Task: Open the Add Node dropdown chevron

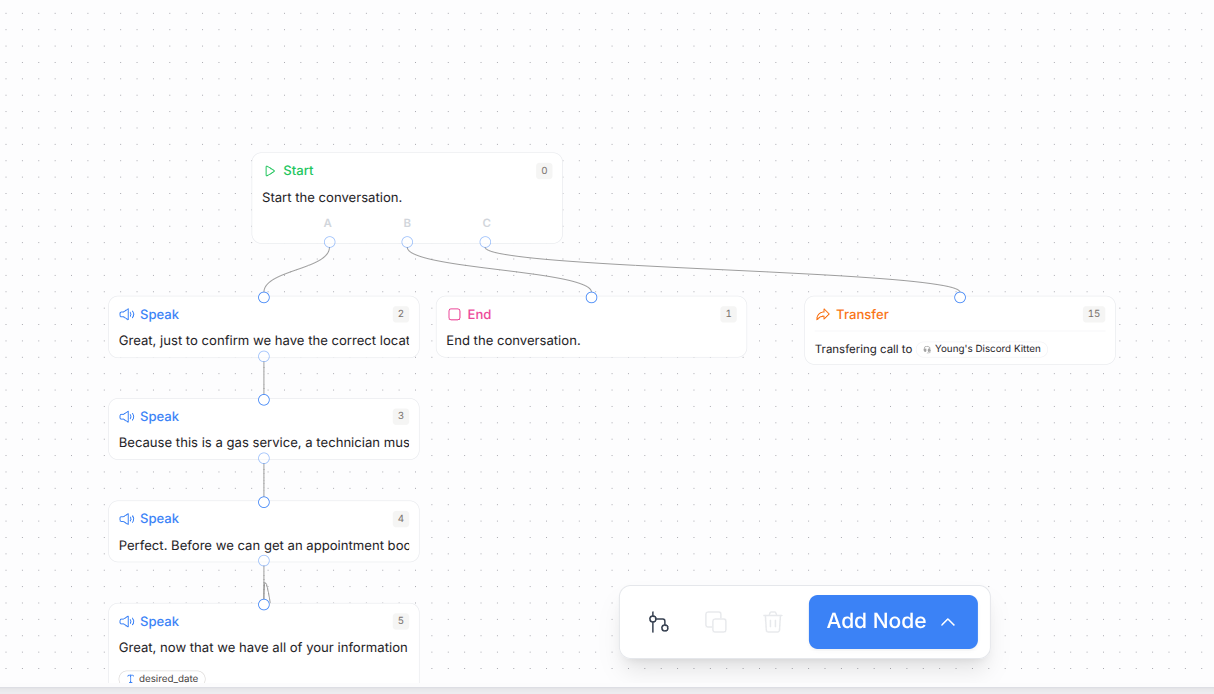Action: pos(948,621)
